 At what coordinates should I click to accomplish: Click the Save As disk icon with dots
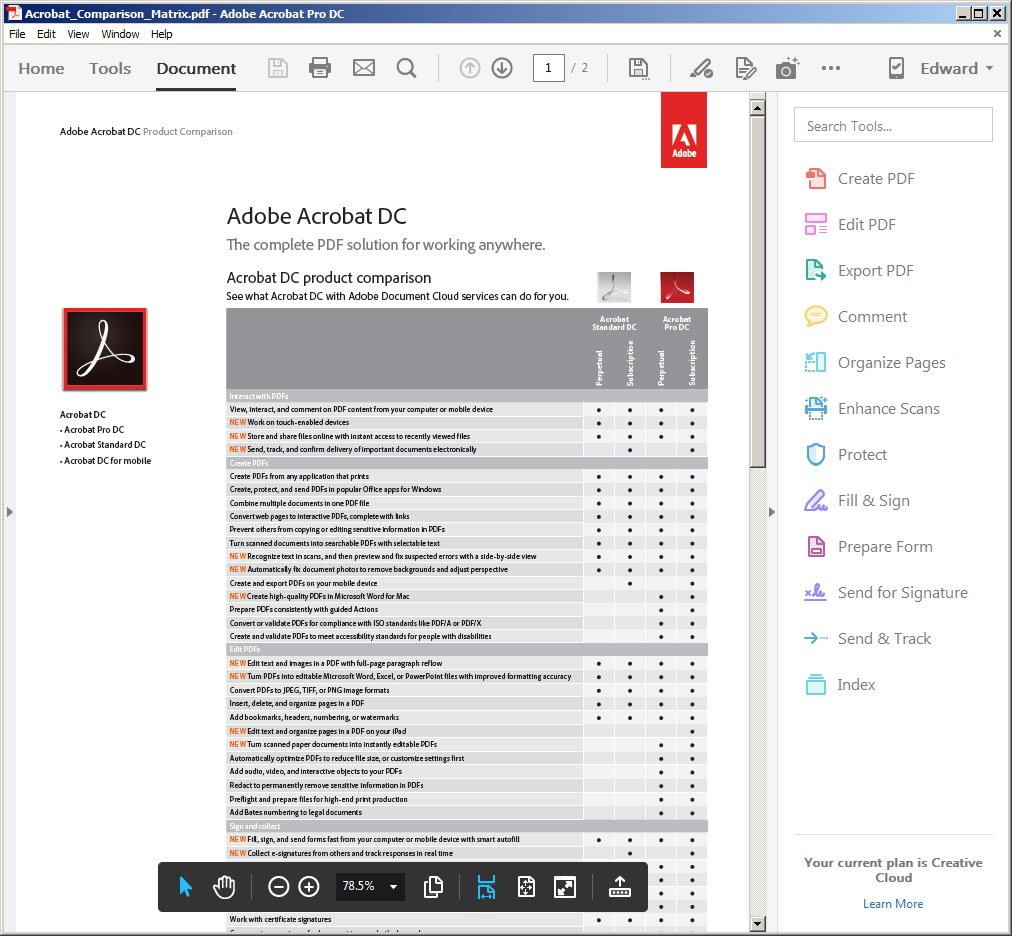point(638,68)
